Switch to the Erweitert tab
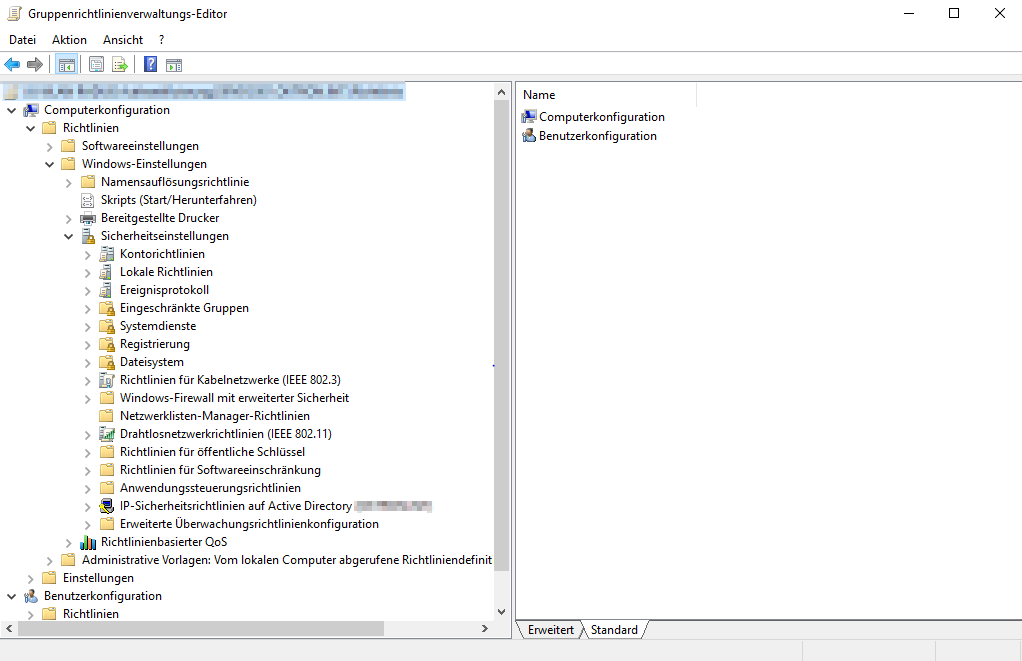The image size is (1022, 661). pos(551,630)
